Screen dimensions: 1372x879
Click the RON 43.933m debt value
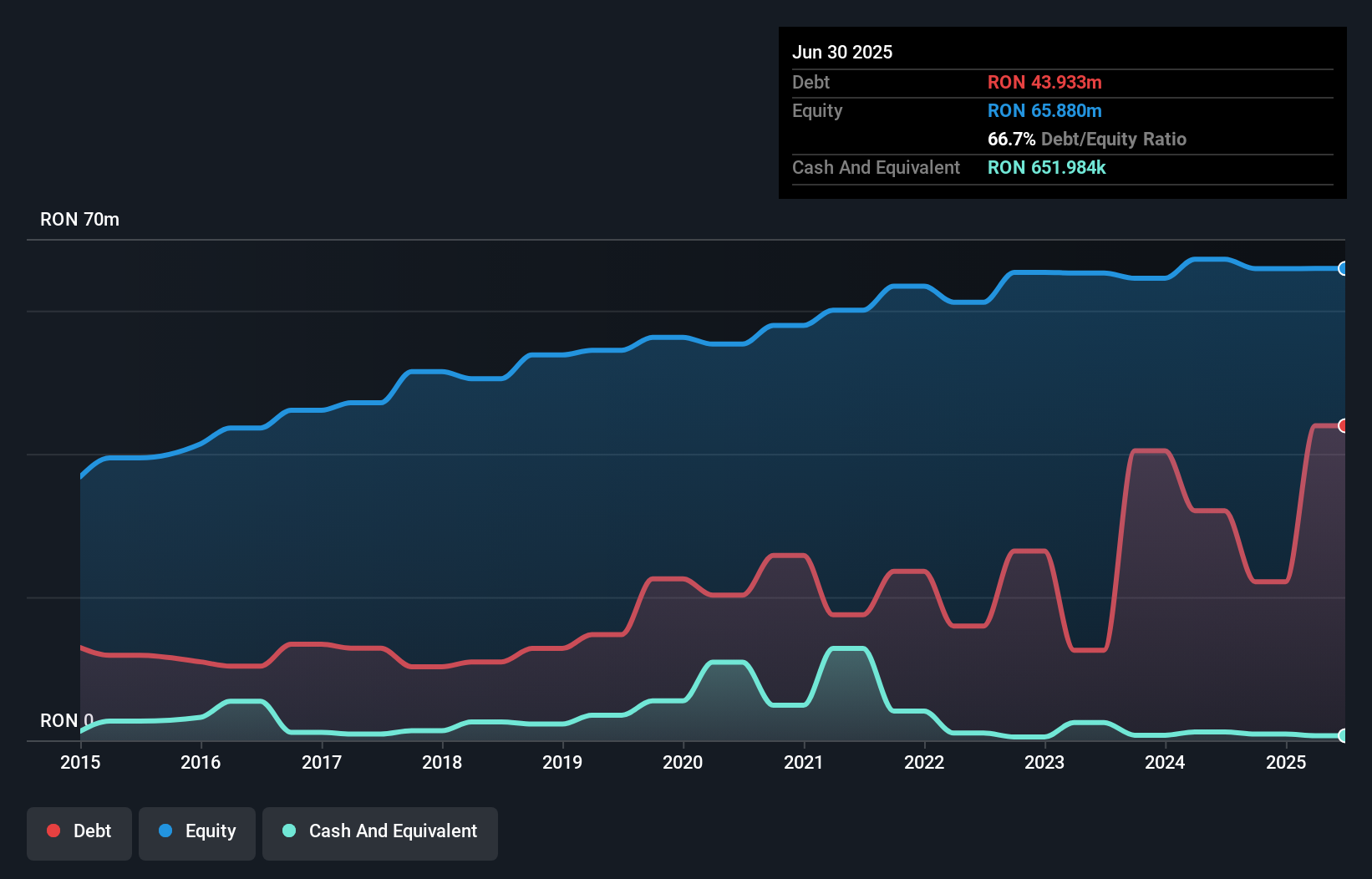pos(1044,82)
